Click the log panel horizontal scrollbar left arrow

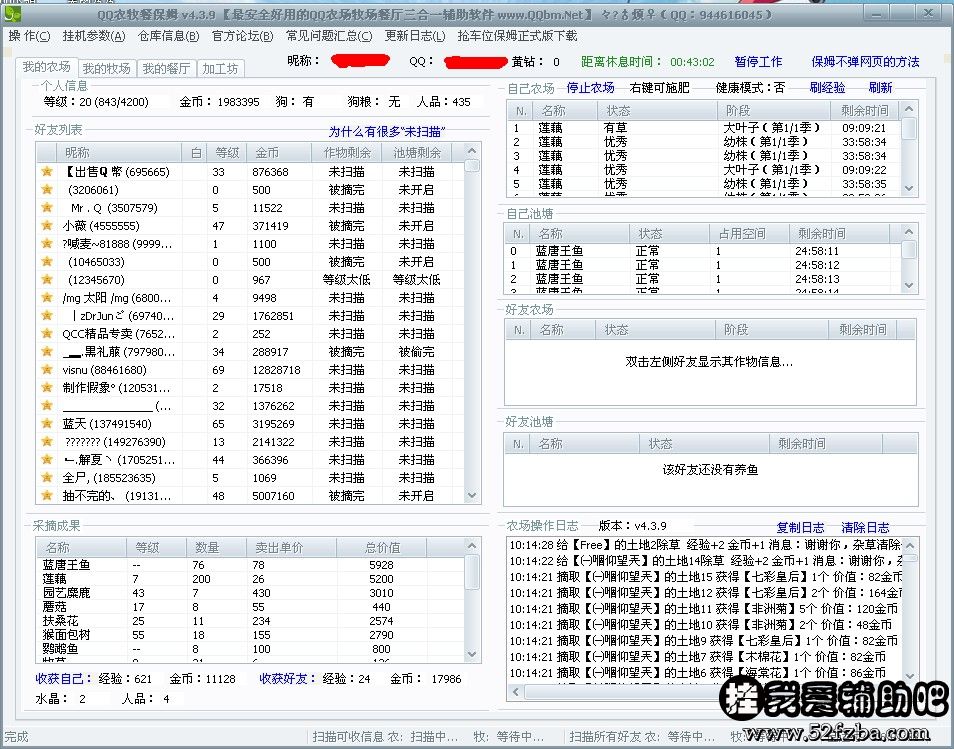point(517,692)
